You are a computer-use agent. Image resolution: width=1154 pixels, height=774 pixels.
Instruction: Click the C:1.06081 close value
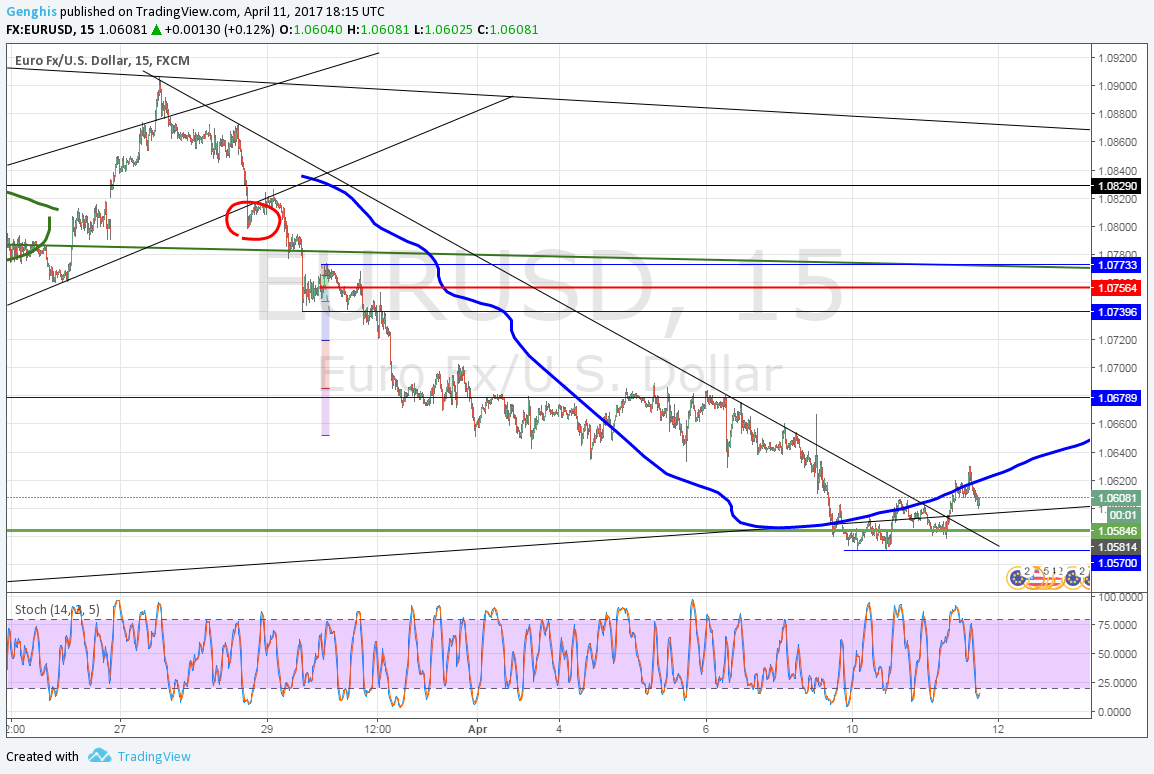coord(508,29)
